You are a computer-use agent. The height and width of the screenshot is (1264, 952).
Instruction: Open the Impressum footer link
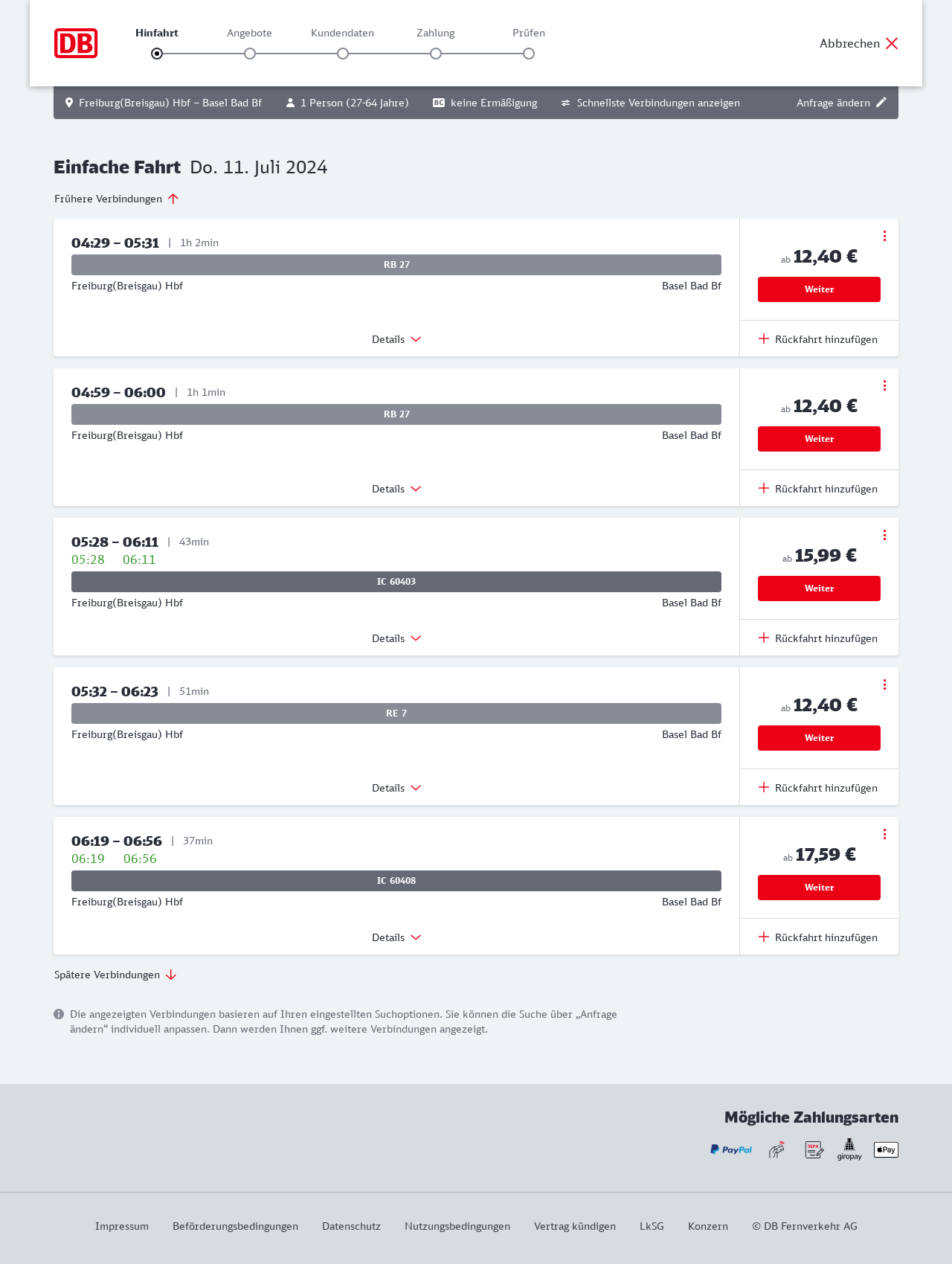[122, 1226]
